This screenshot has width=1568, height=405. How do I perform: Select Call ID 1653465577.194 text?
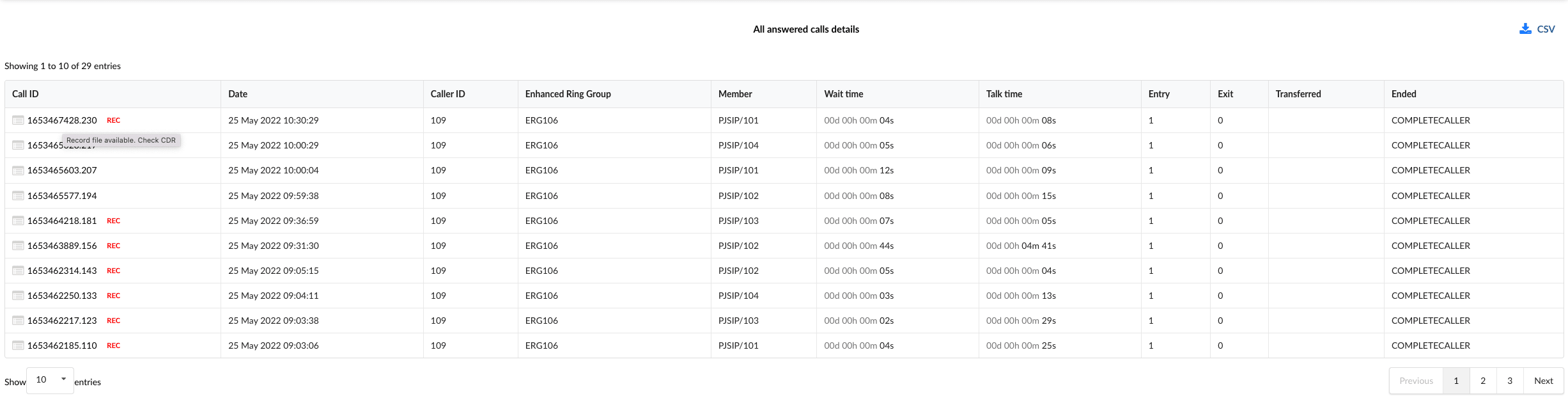(62, 196)
